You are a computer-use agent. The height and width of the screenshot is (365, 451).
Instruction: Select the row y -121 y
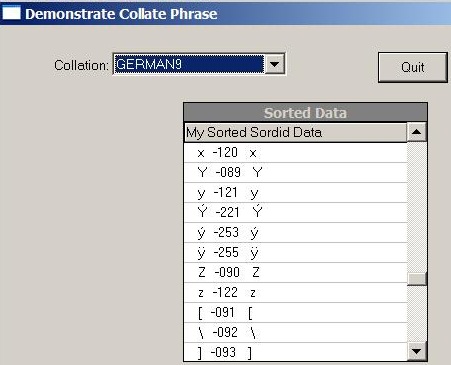[296, 193]
